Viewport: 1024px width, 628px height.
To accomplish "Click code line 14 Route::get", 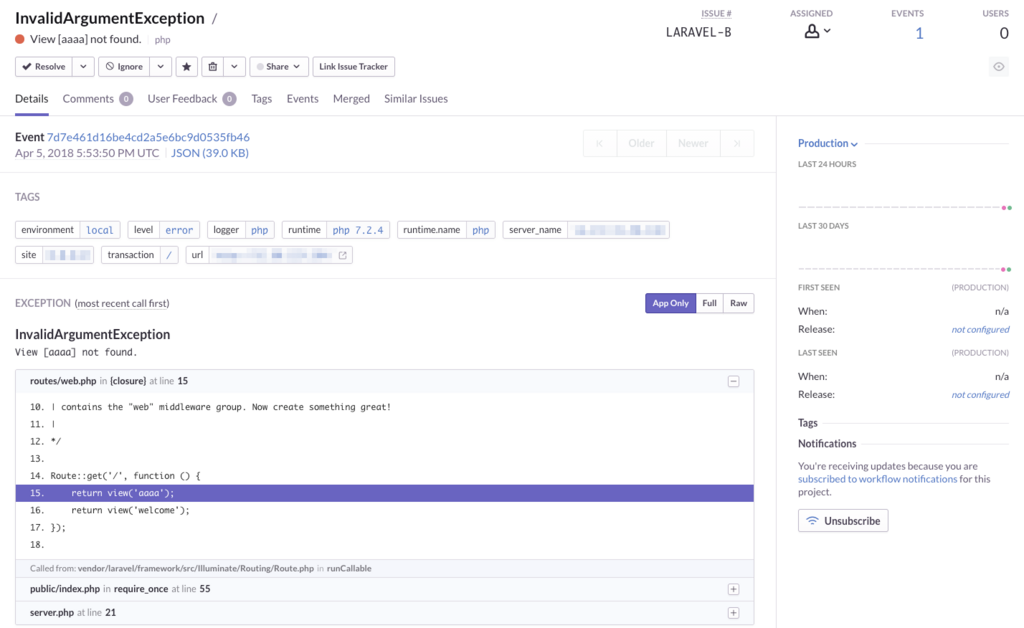I will (385, 476).
